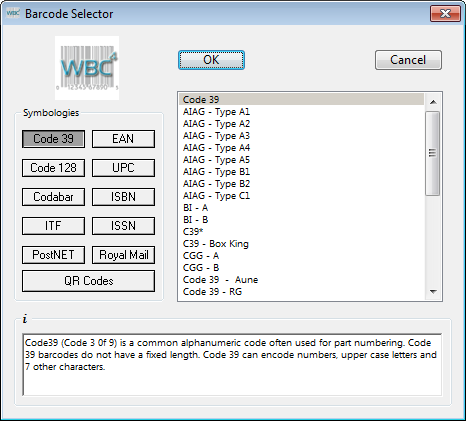Click the WBC title bar icon

(13, 13)
